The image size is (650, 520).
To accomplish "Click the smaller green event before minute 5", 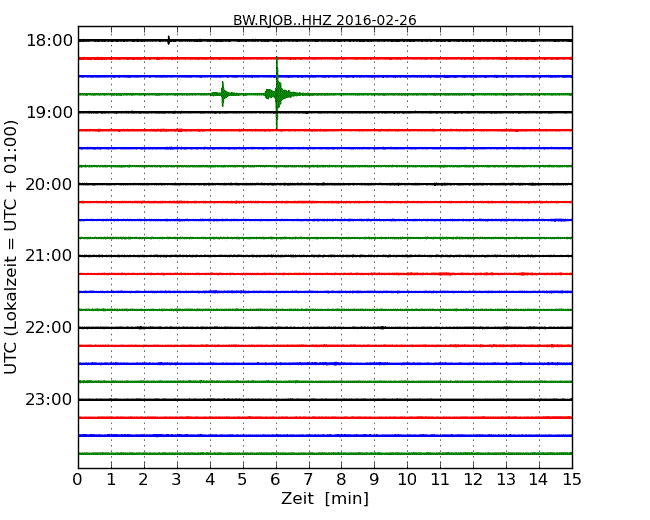I will 223,94.
